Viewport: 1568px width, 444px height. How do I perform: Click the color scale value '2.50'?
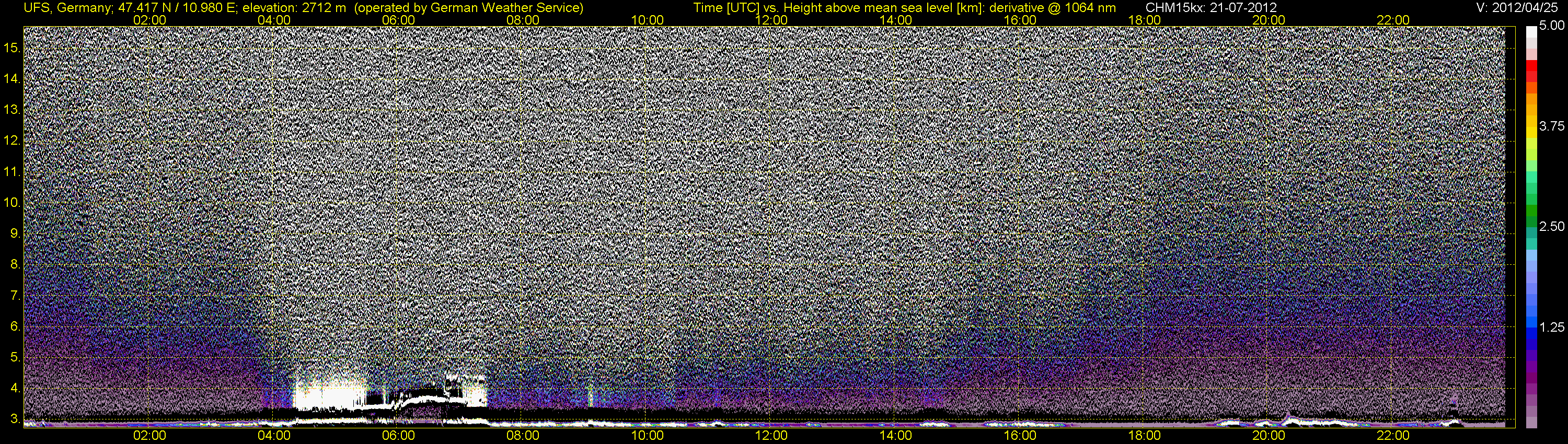coord(1552,227)
